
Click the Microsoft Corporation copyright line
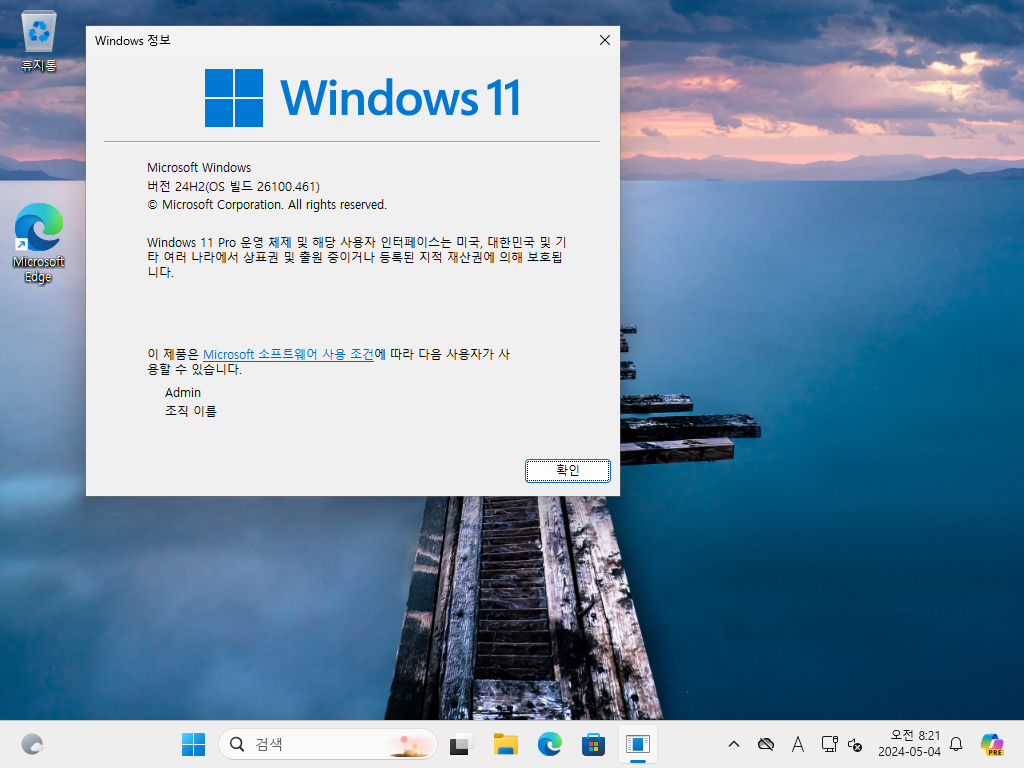267,204
